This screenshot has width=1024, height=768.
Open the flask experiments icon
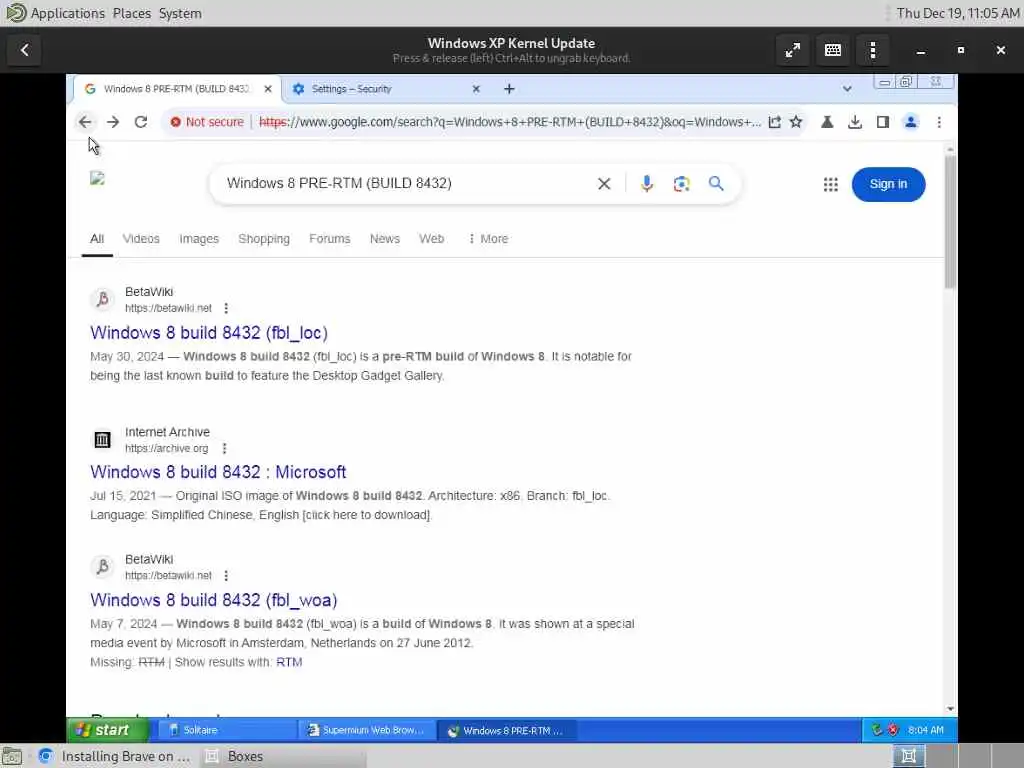point(827,122)
